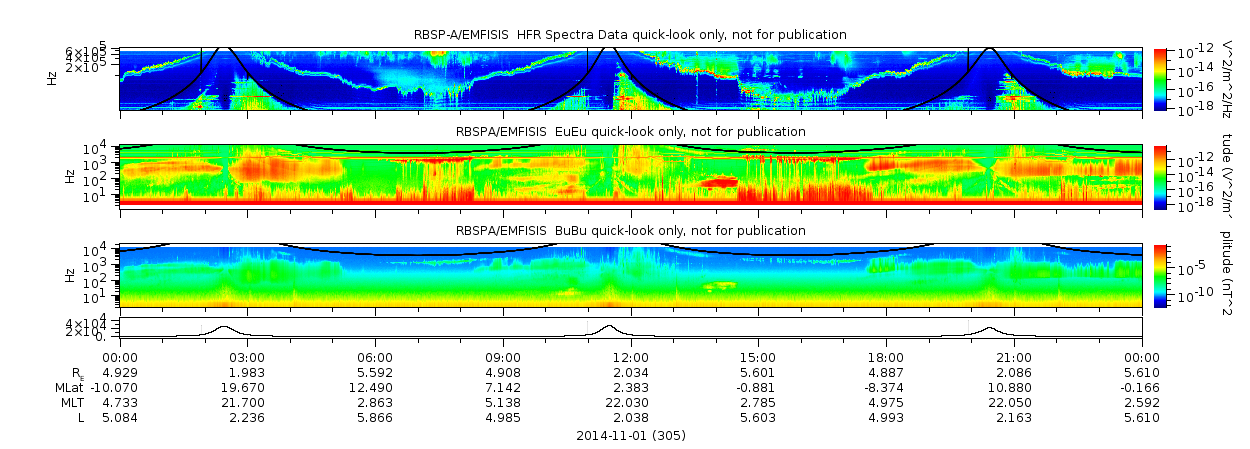The width and height of the screenshot is (1250, 449).
Task: Click the R value 2.034
Action: [631, 374]
